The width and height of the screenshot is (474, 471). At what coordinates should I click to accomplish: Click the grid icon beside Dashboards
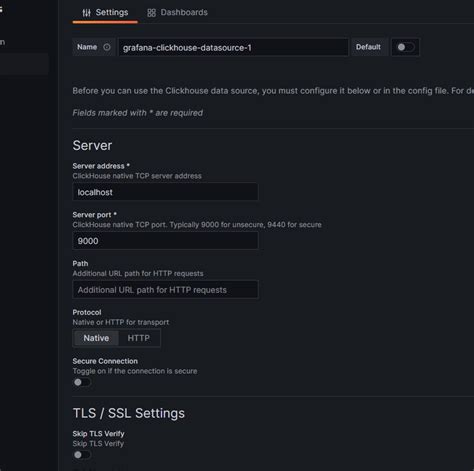tap(151, 13)
